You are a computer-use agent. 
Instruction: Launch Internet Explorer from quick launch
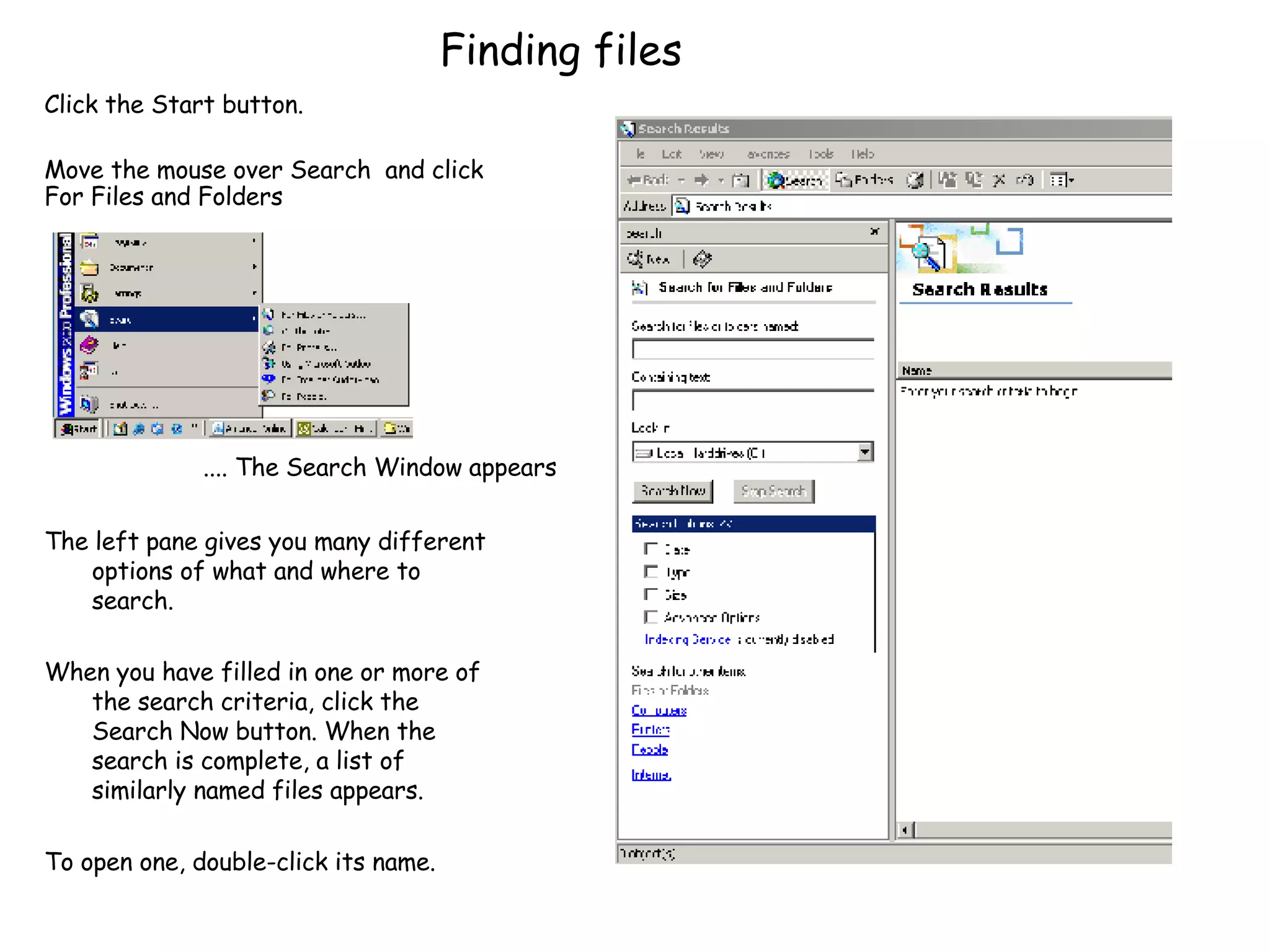(x=139, y=429)
